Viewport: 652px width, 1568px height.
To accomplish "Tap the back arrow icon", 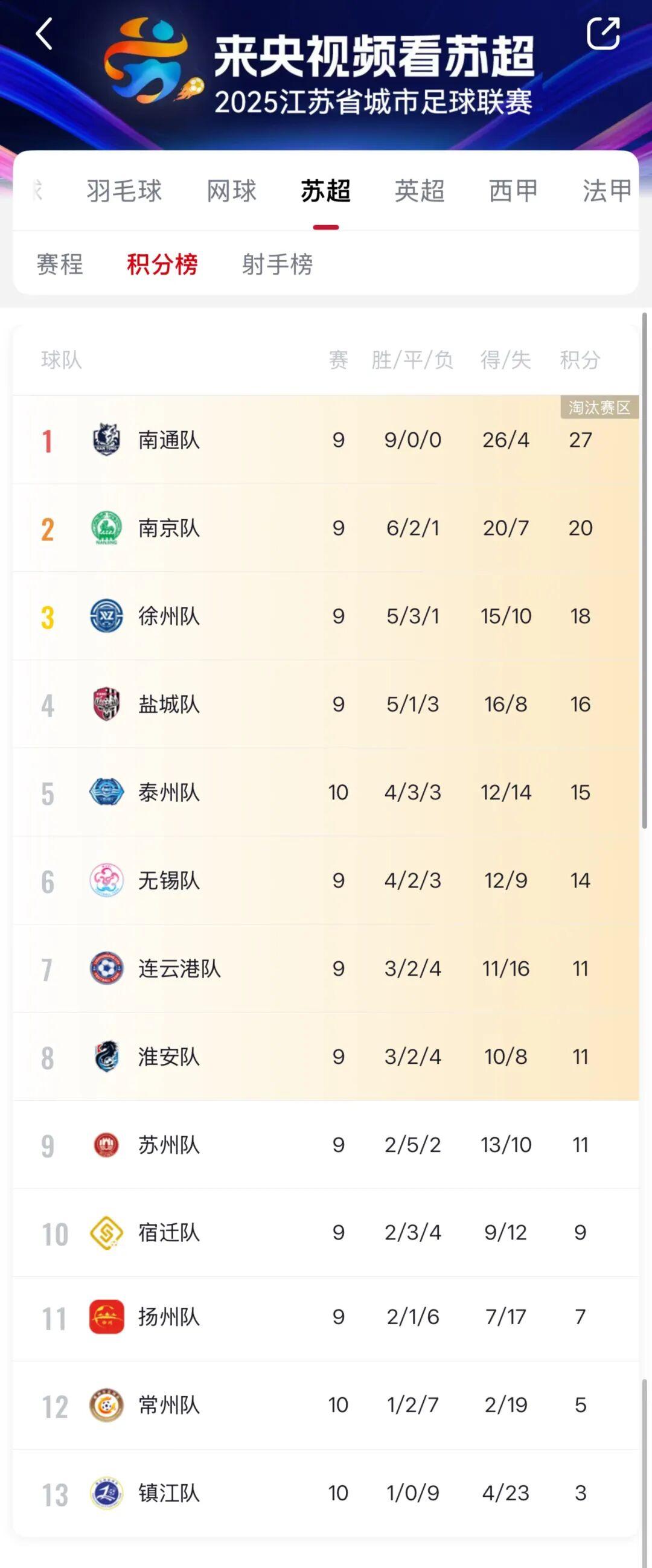I will (x=44, y=34).
